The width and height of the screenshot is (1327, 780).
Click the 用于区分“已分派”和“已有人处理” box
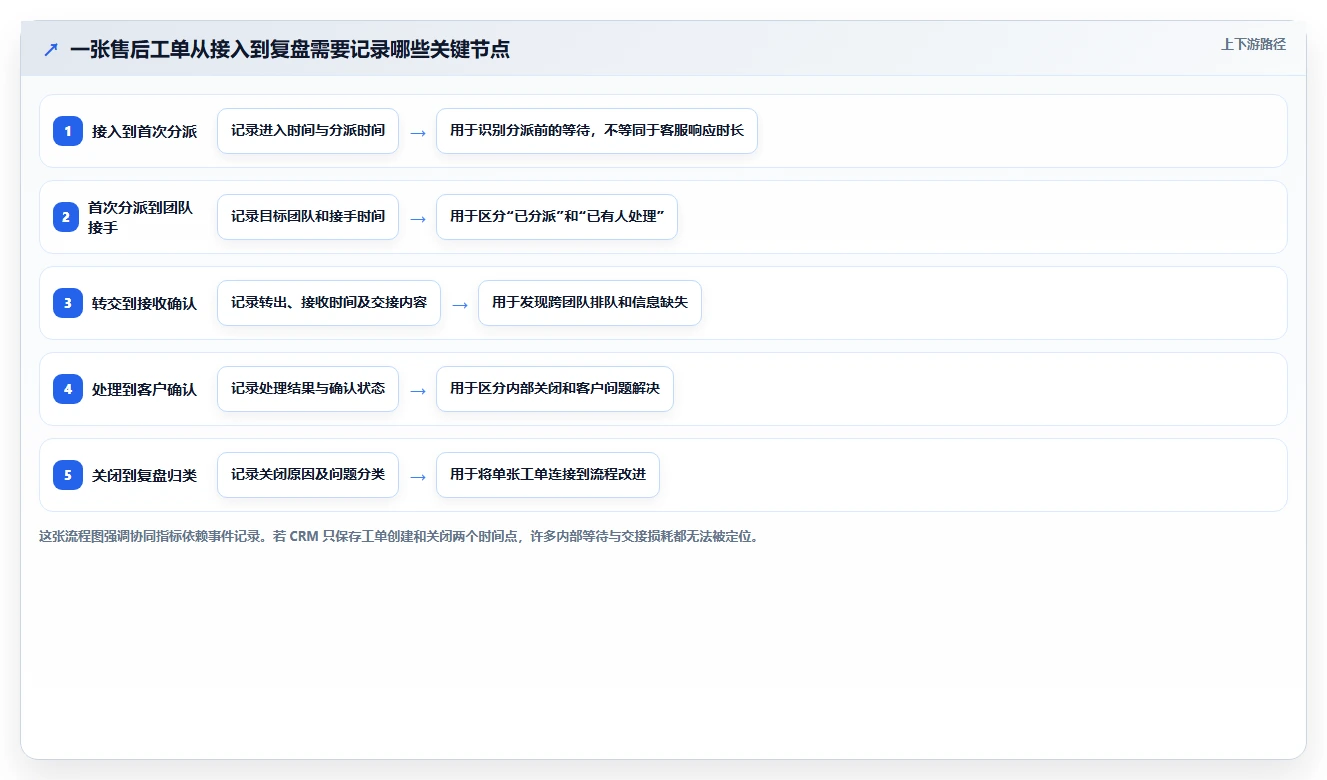[x=557, y=217]
